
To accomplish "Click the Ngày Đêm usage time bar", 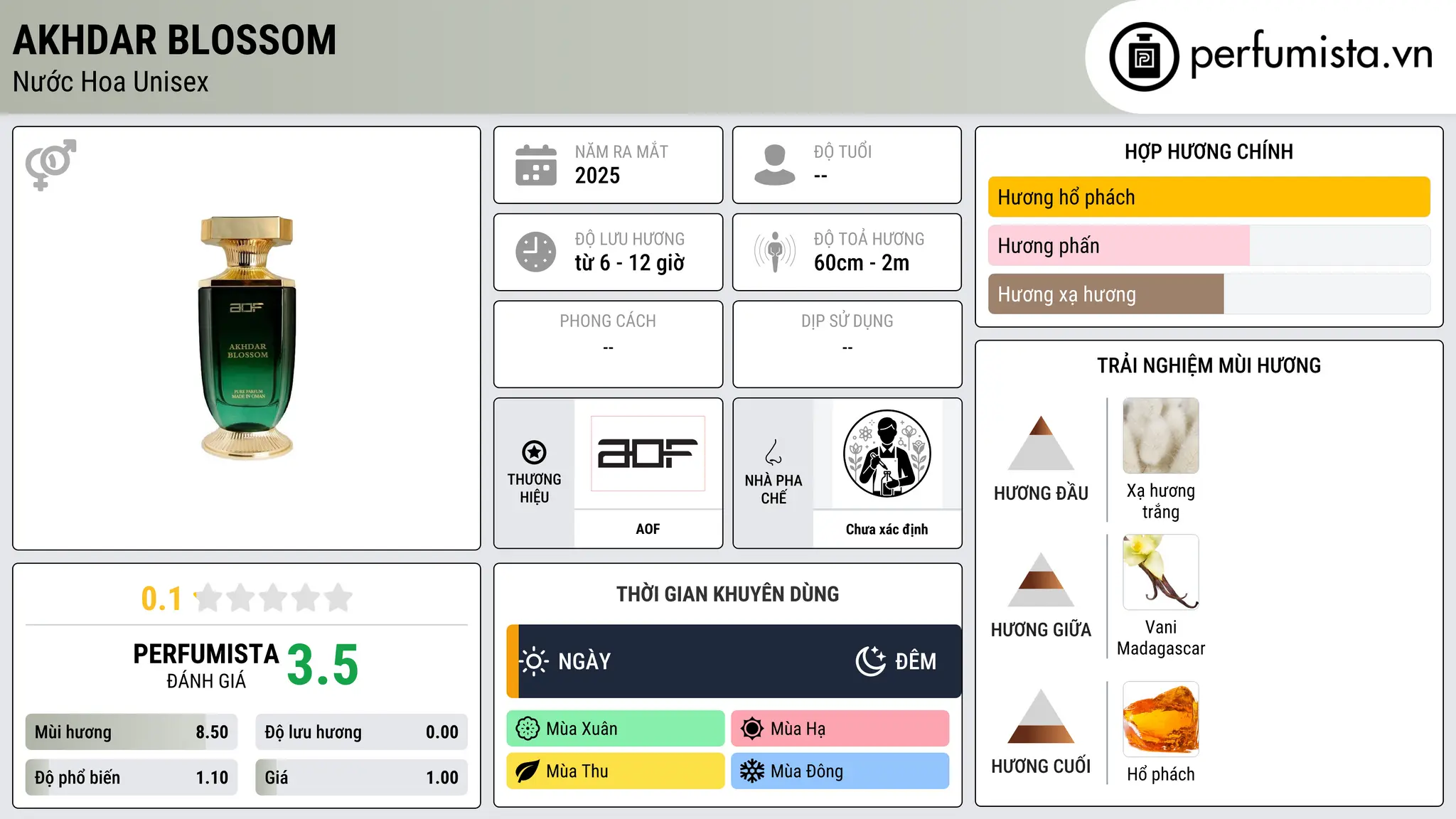I will click(x=734, y=661).
